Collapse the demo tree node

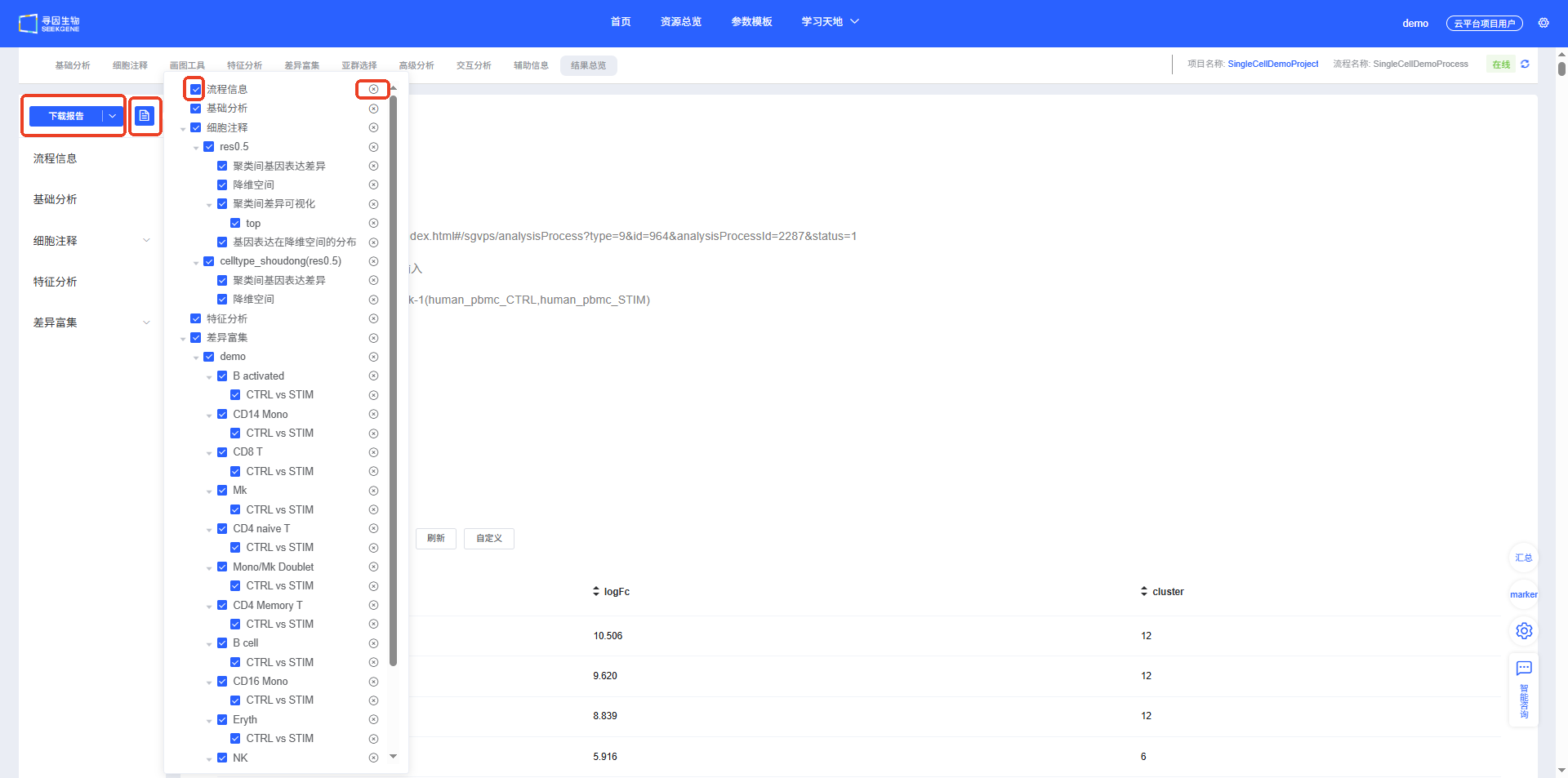pos(196,358)
